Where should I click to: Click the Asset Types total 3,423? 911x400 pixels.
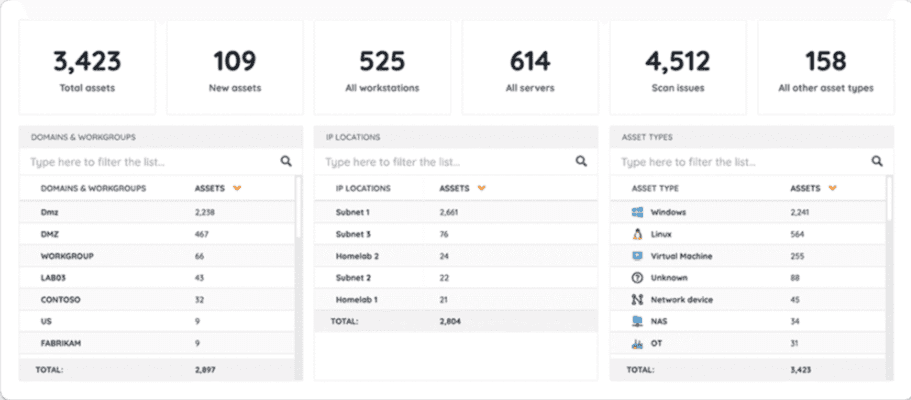[801, 369]
